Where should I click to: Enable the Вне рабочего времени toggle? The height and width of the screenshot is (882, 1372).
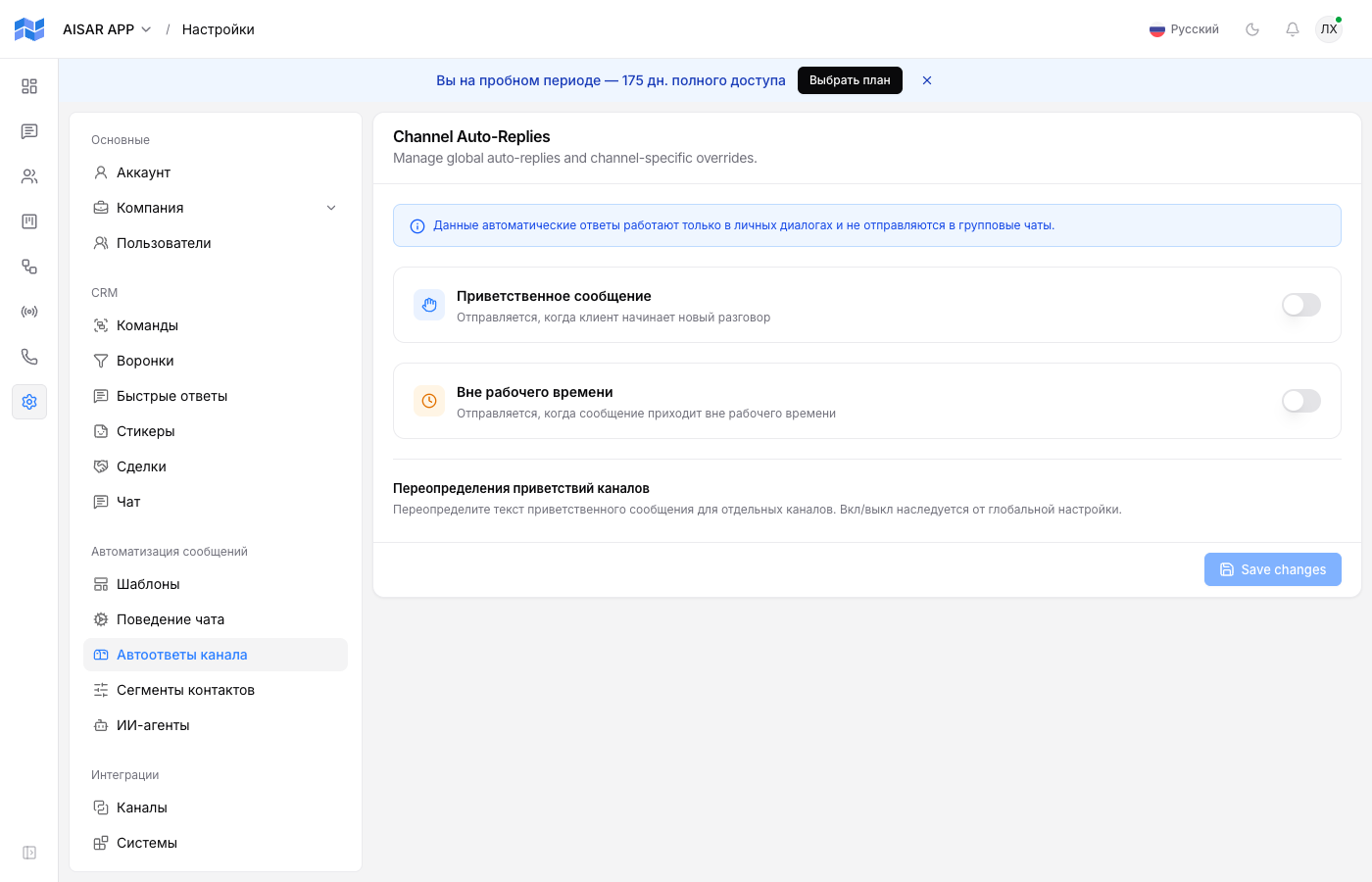[1301, 401]
